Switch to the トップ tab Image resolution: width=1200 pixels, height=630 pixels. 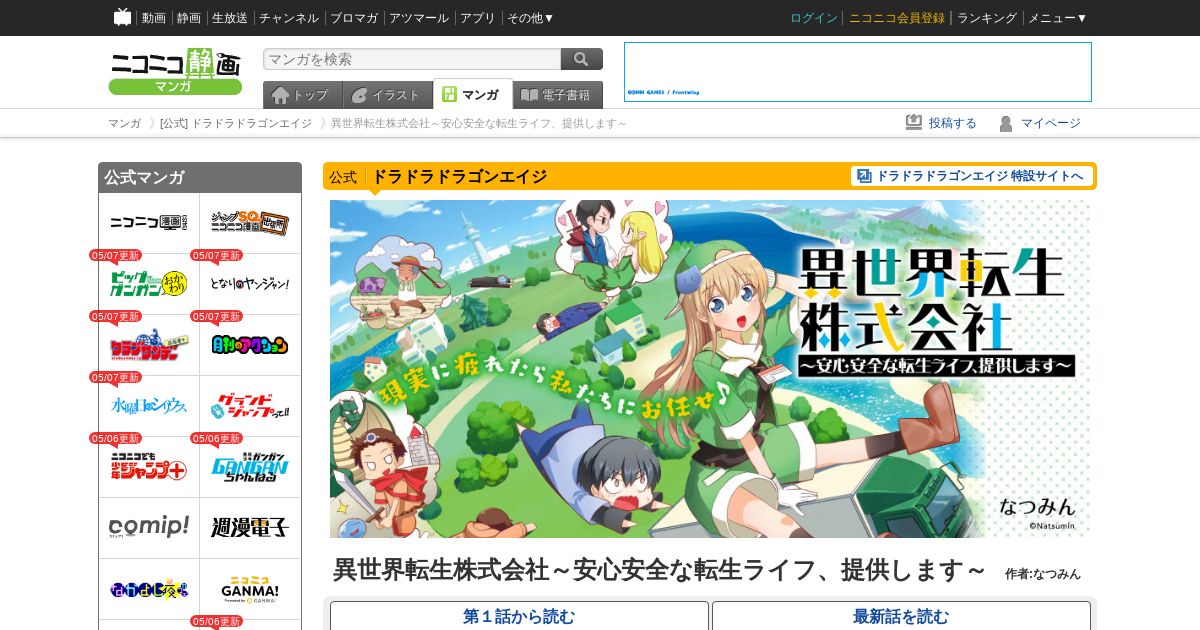click(302, 95)
